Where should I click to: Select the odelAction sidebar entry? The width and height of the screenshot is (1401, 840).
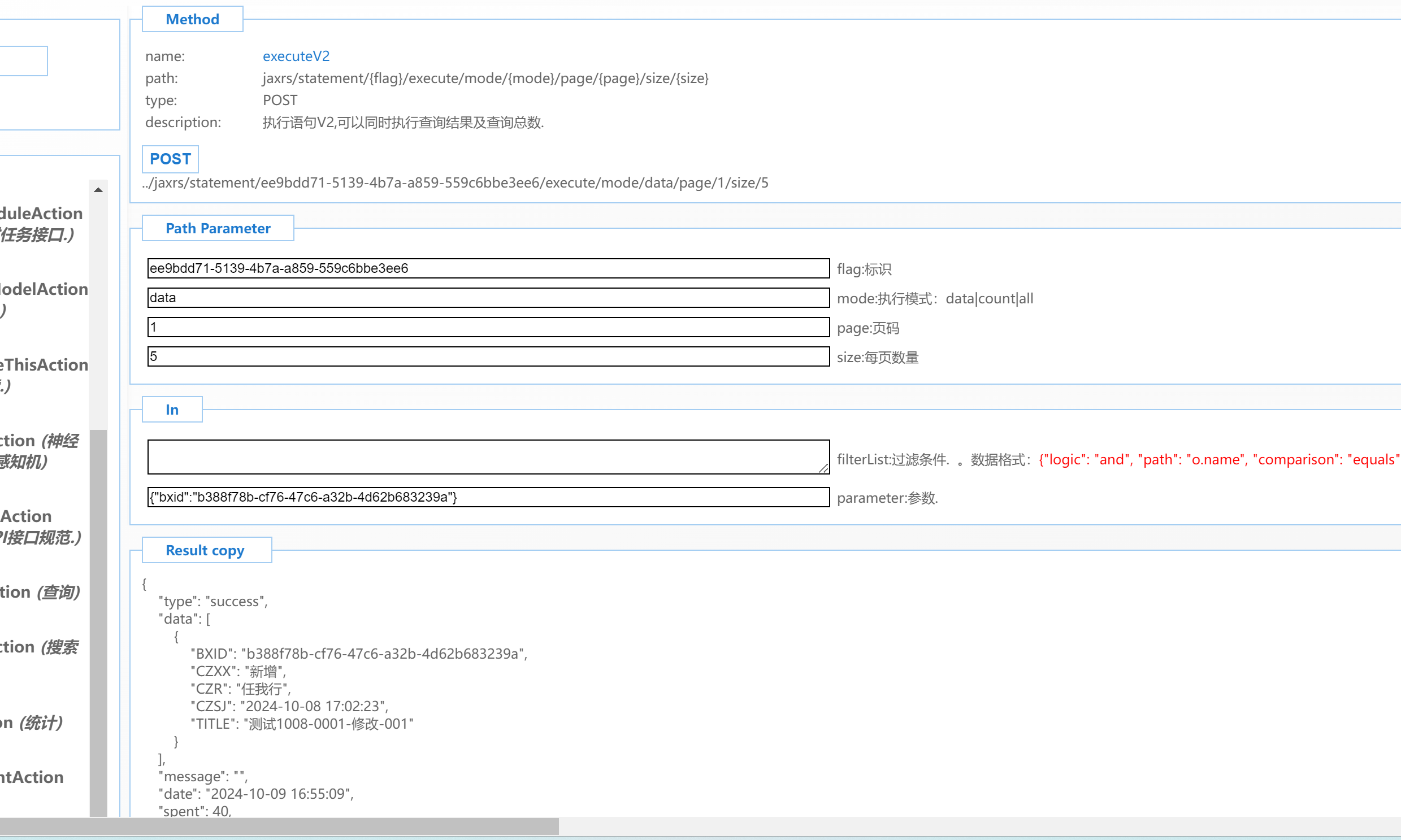[x=44, y=289]
